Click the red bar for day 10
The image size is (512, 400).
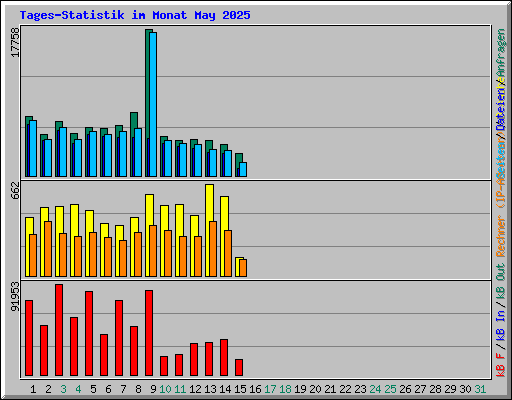pos(164,366)
